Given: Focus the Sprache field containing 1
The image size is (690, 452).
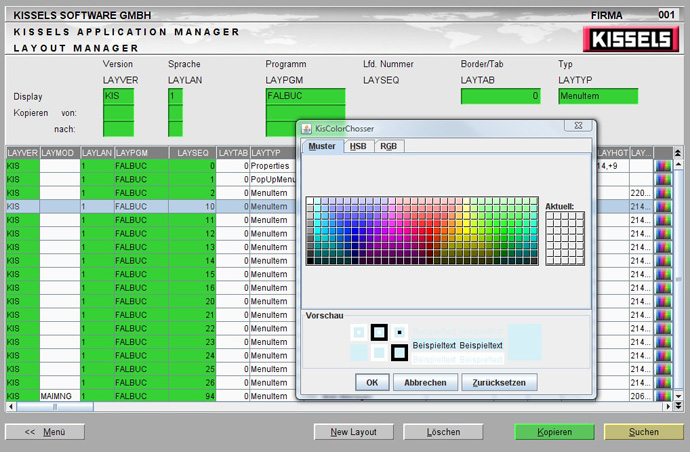Looking at the screenshot, I should [x=175, y=96].
